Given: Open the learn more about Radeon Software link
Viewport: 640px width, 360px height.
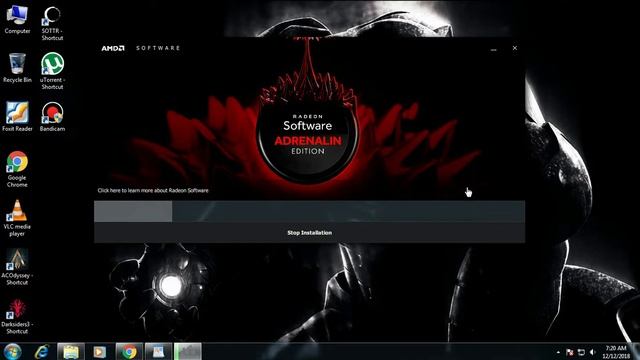Looking at the screenshot, I should coord(153,190).
